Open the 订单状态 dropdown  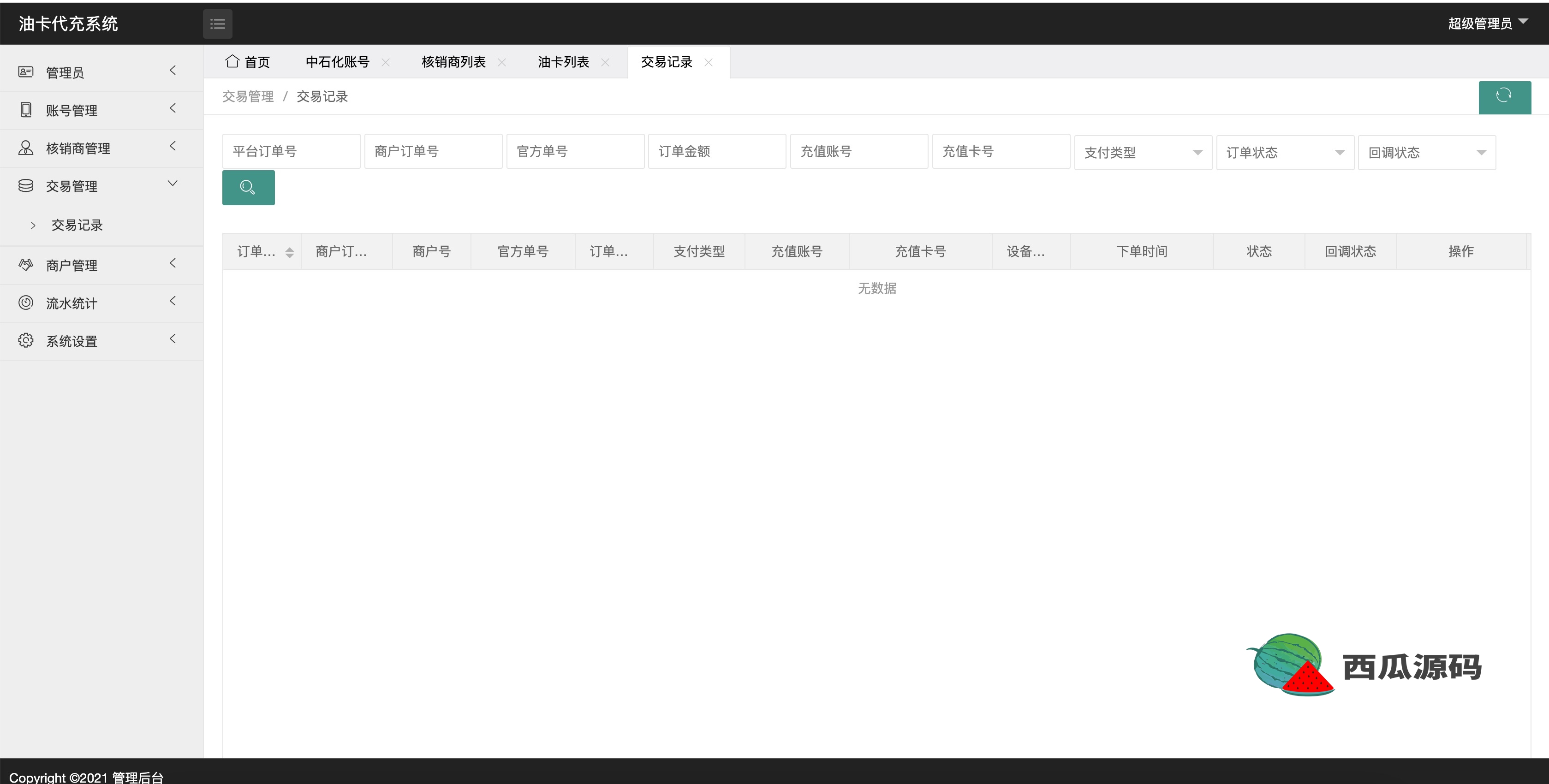pyautogui.click(x=1285, y=152)
